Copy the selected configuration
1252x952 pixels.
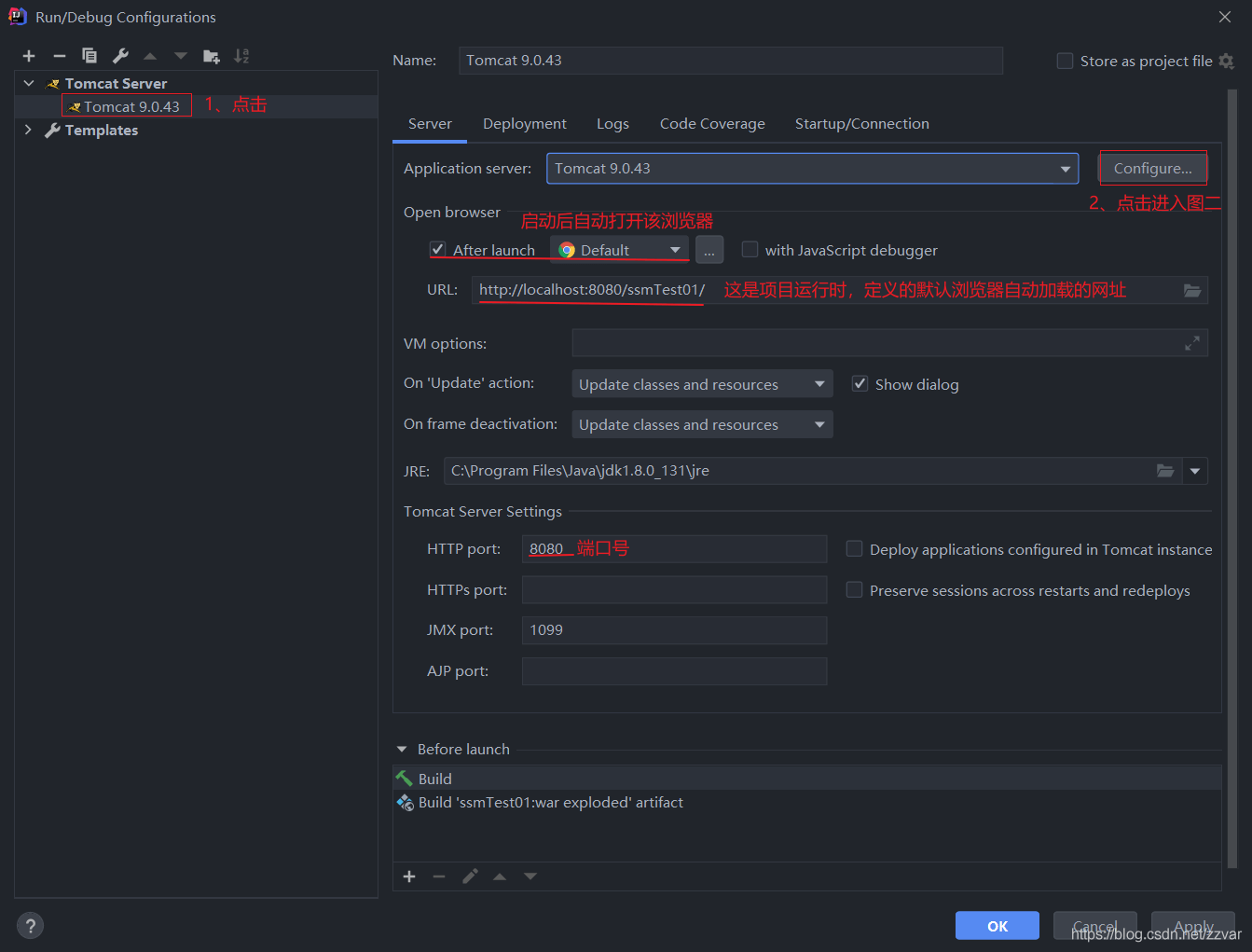89,56
